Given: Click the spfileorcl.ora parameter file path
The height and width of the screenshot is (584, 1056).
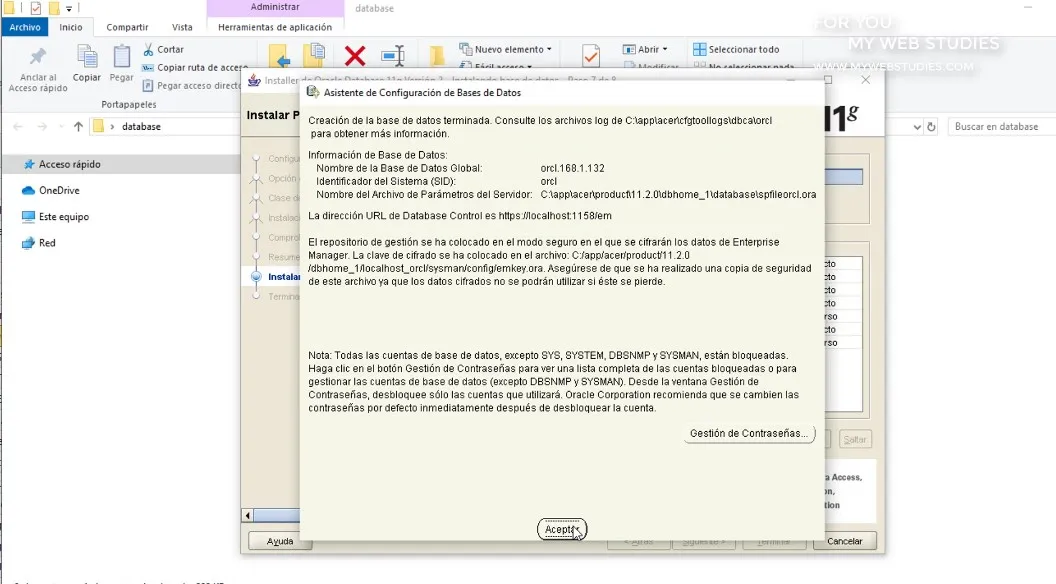Looking at the screenshot, I should coord(678,195).
